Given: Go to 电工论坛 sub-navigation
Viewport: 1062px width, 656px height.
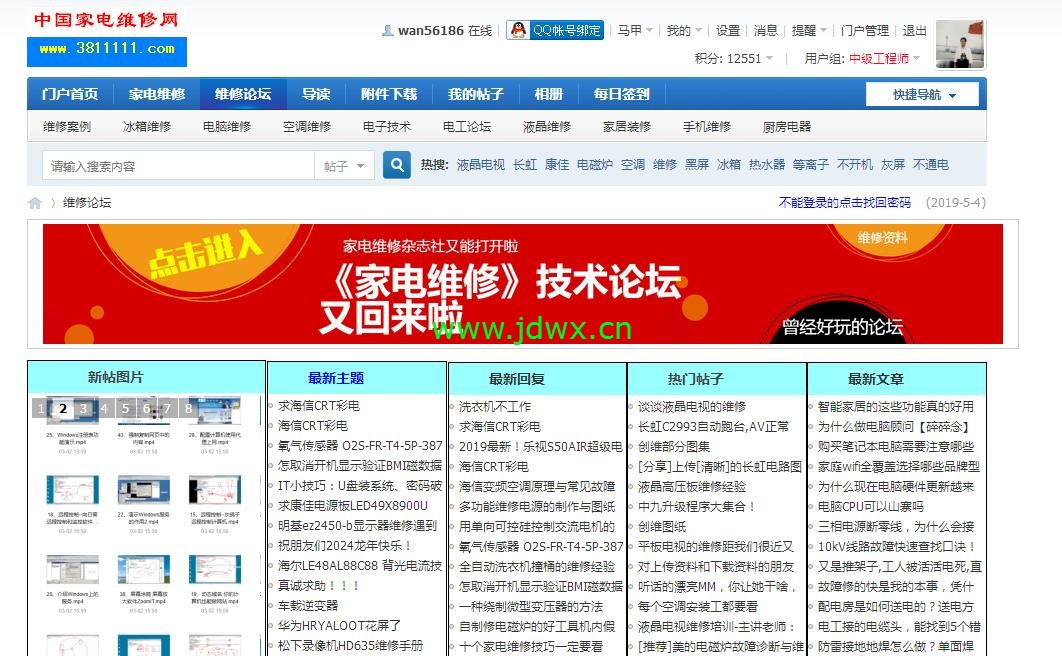Looking at the screenshot, I should tap(467, 127).
